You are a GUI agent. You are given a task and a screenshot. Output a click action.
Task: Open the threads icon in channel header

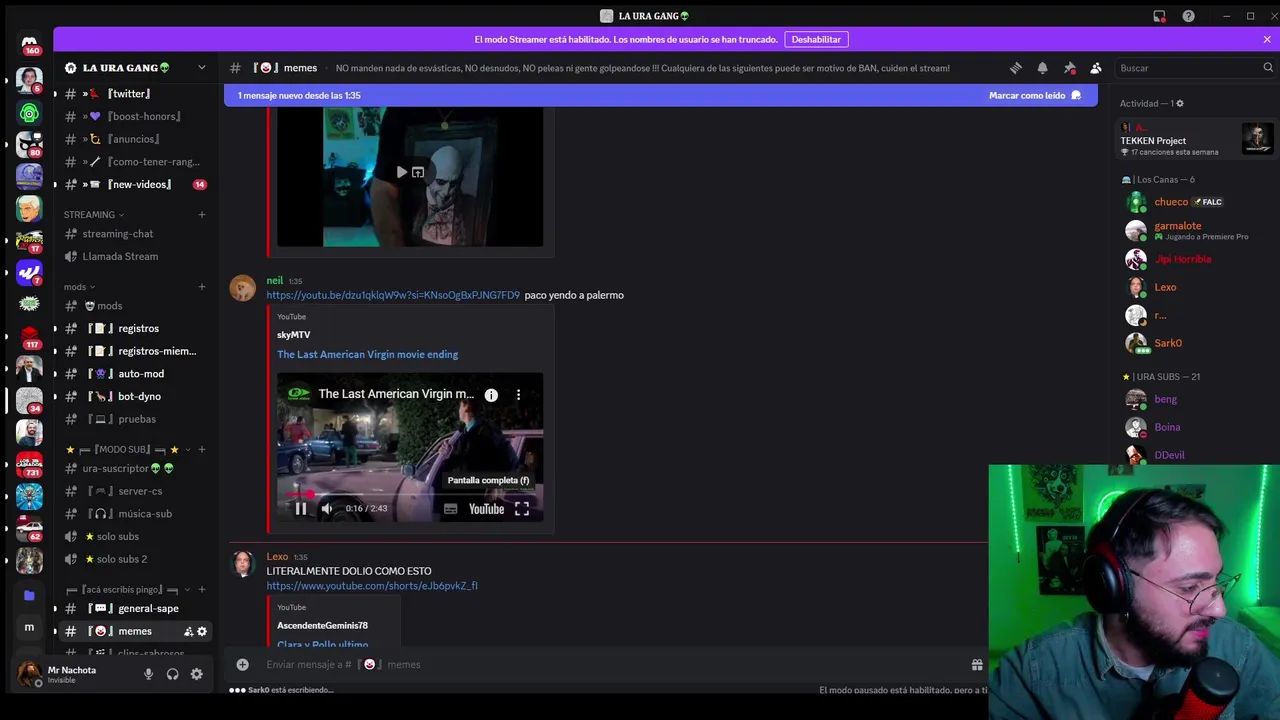[1016, 68]
